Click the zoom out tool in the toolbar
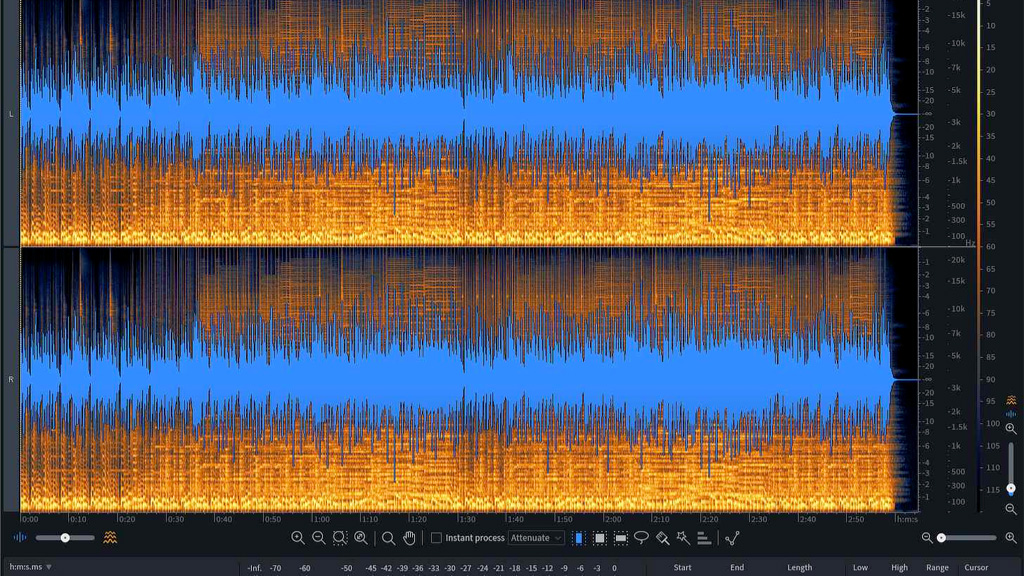The width and height of the screenshot is (1024, 576). pyautogui.click(x=319, y=537)
